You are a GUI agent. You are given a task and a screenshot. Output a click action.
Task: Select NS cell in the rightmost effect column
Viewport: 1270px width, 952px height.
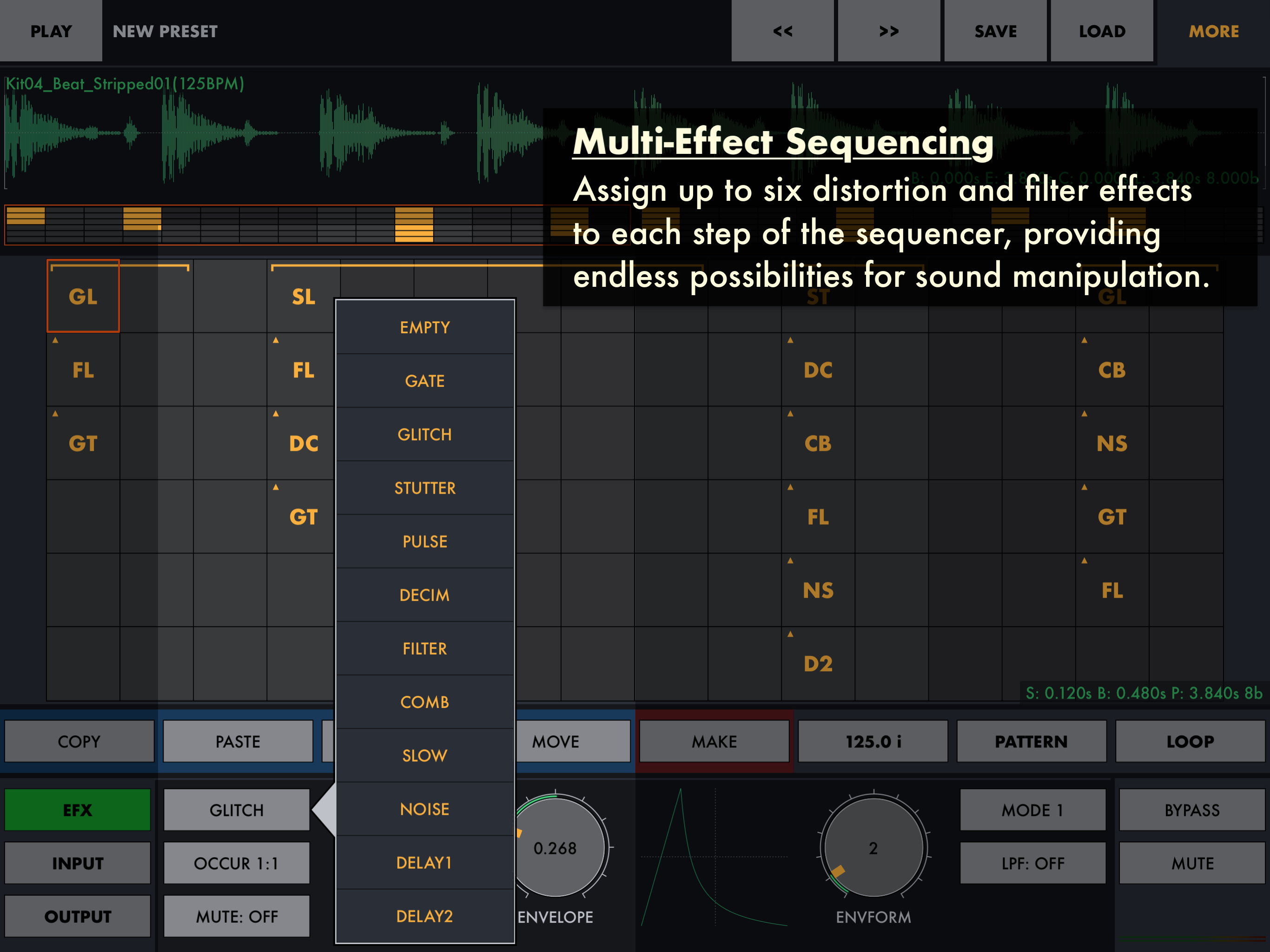click(x=1112, y=443)
